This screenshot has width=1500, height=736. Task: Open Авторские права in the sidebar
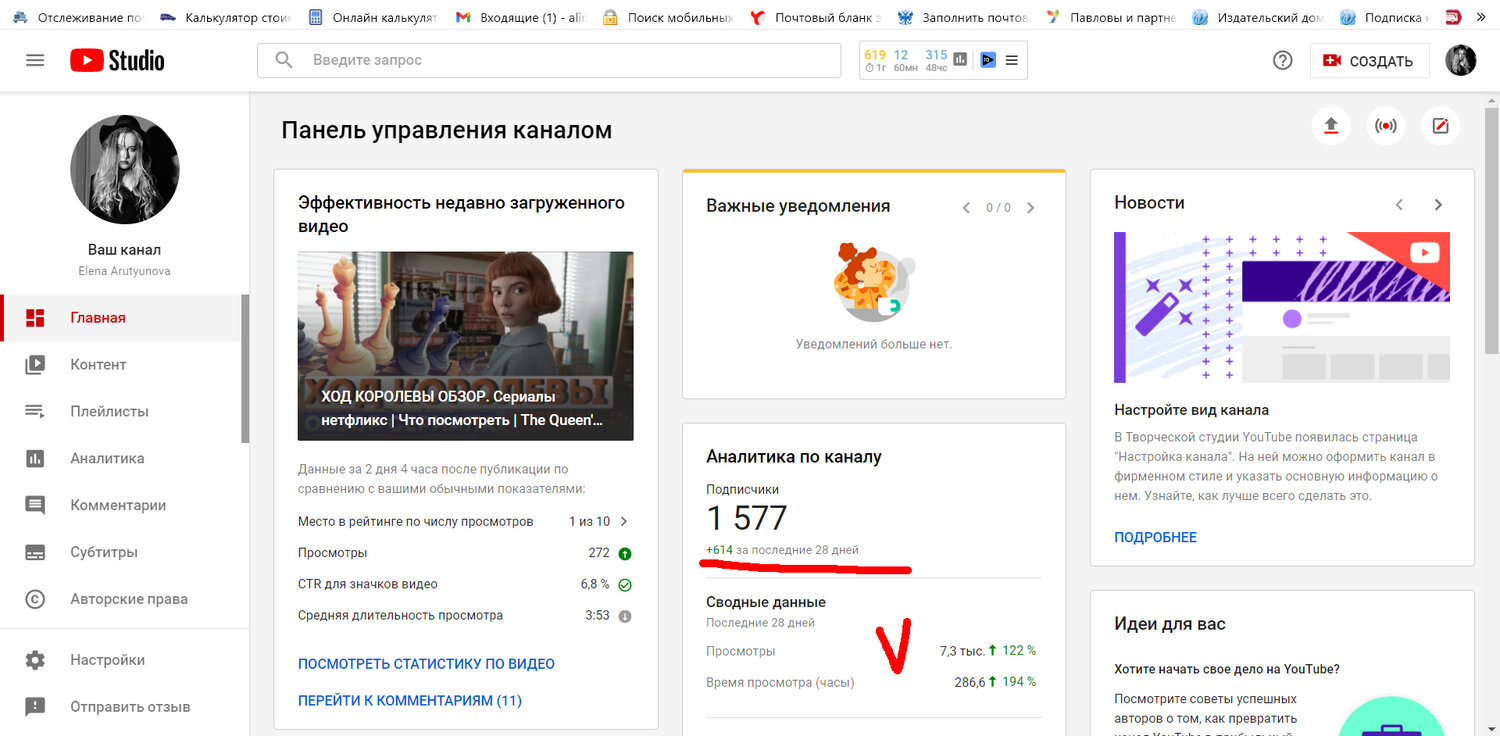[x=121, y=600]
